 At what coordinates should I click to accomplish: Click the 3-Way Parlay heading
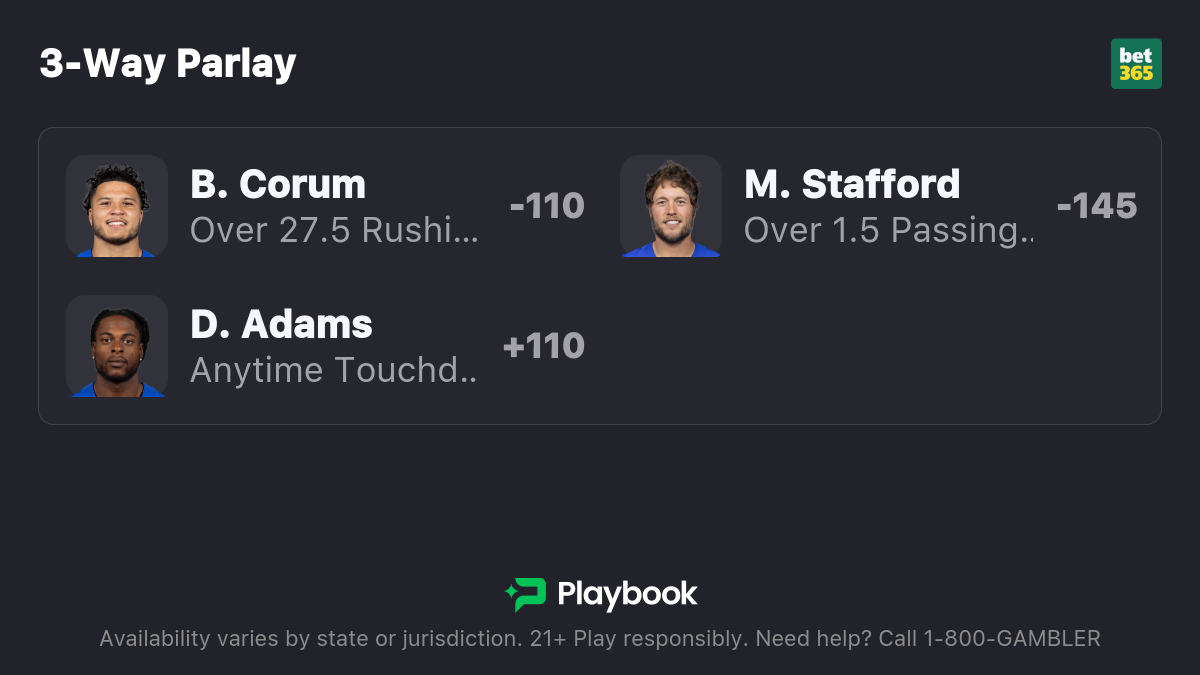coord(168,64)
